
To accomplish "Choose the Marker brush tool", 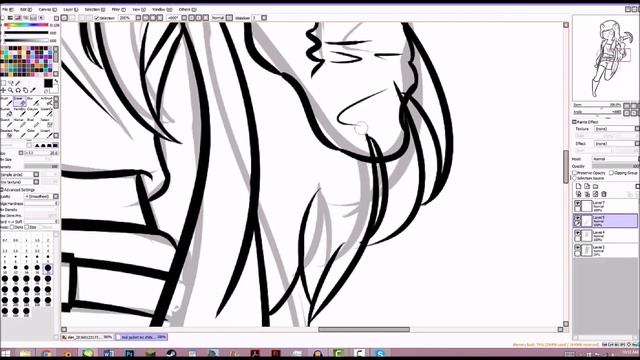I will pos(19,122).
